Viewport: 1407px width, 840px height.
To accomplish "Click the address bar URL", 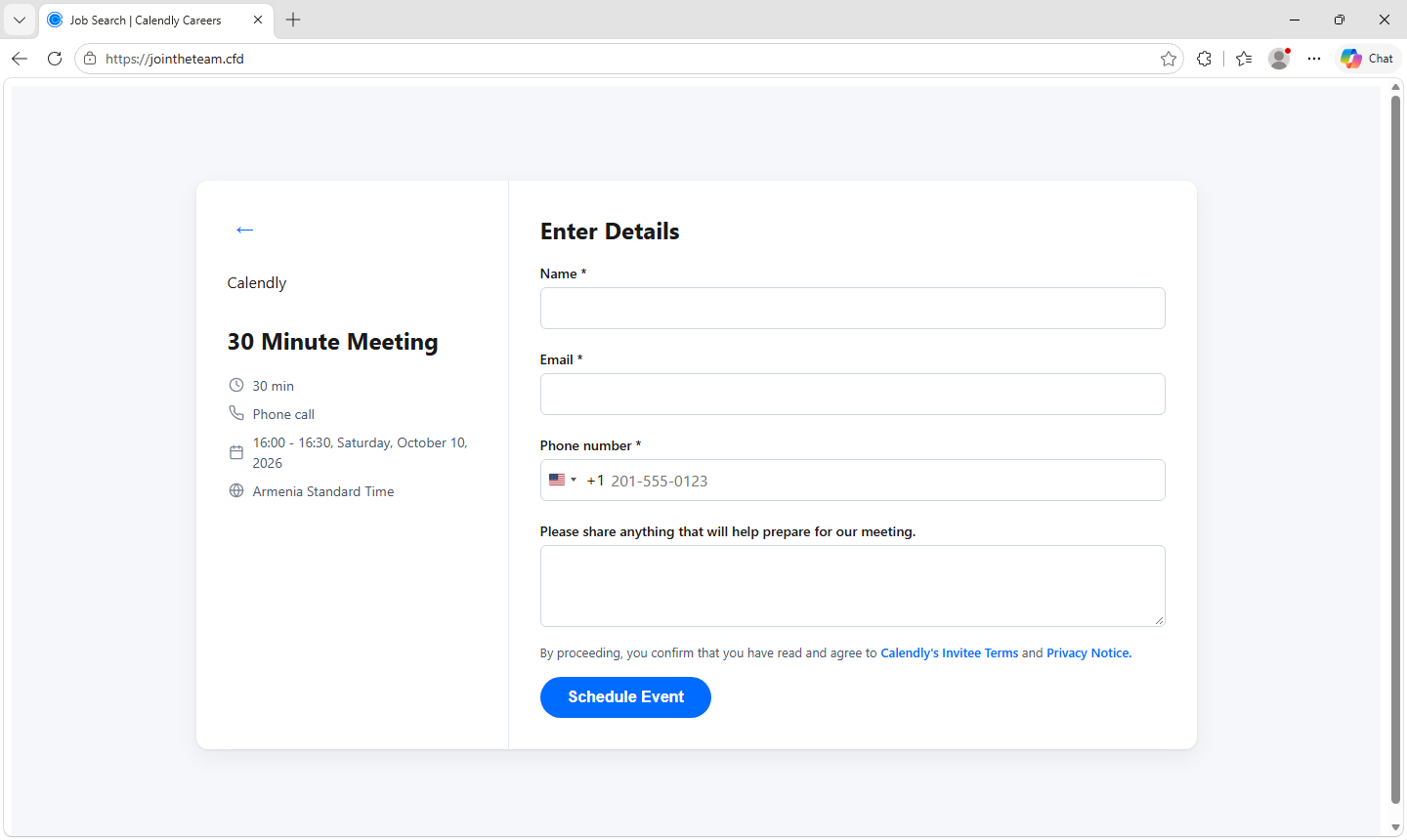I will [175, 59].
